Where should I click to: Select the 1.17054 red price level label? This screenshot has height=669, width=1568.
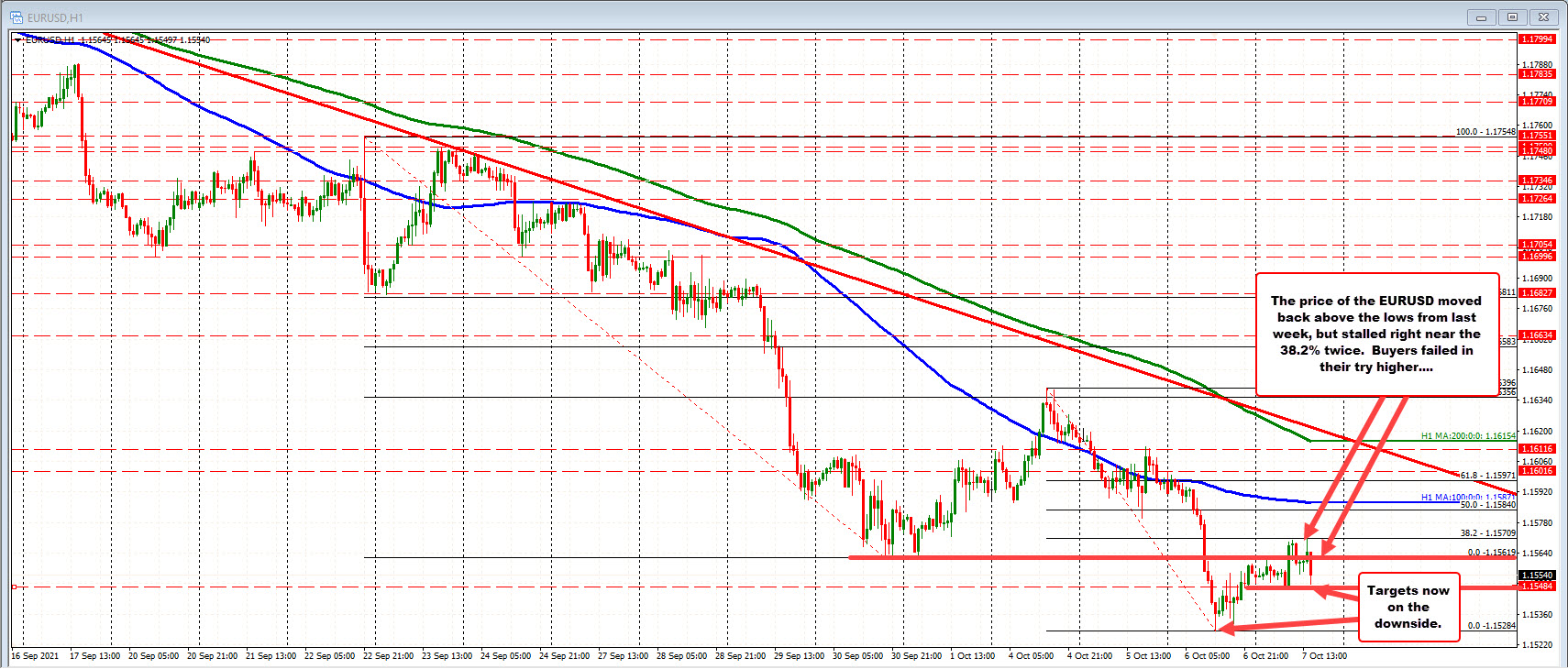1537,245
